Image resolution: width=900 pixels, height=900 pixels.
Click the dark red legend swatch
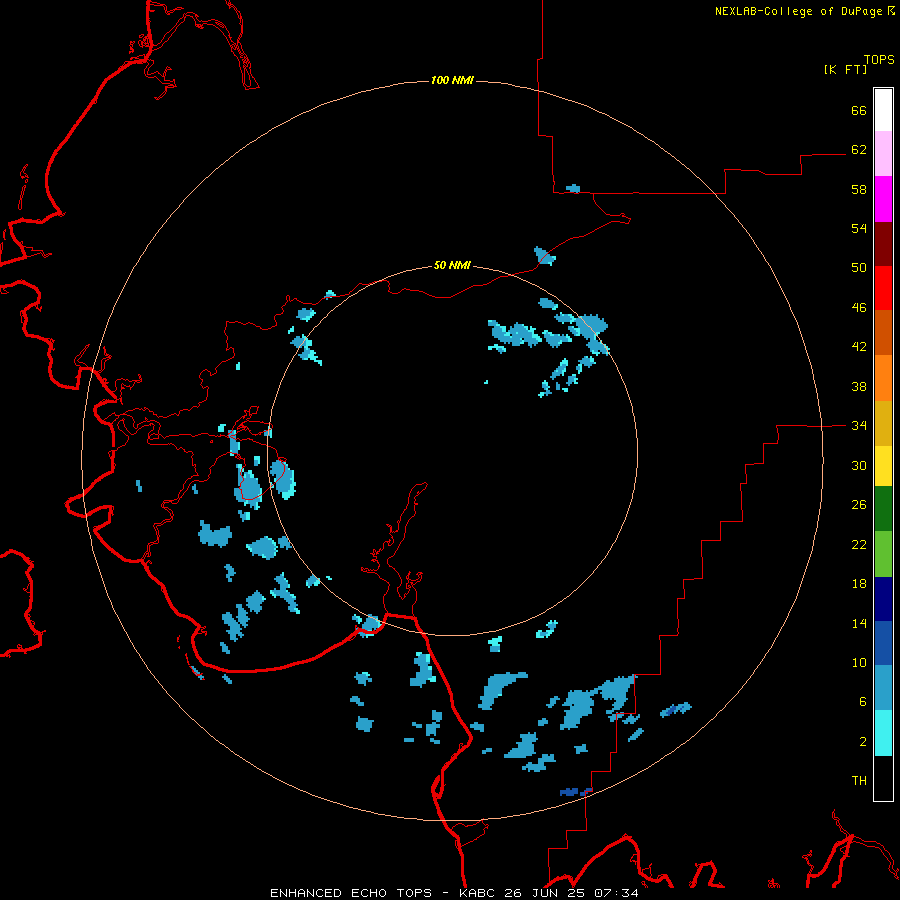click(883, 244)
